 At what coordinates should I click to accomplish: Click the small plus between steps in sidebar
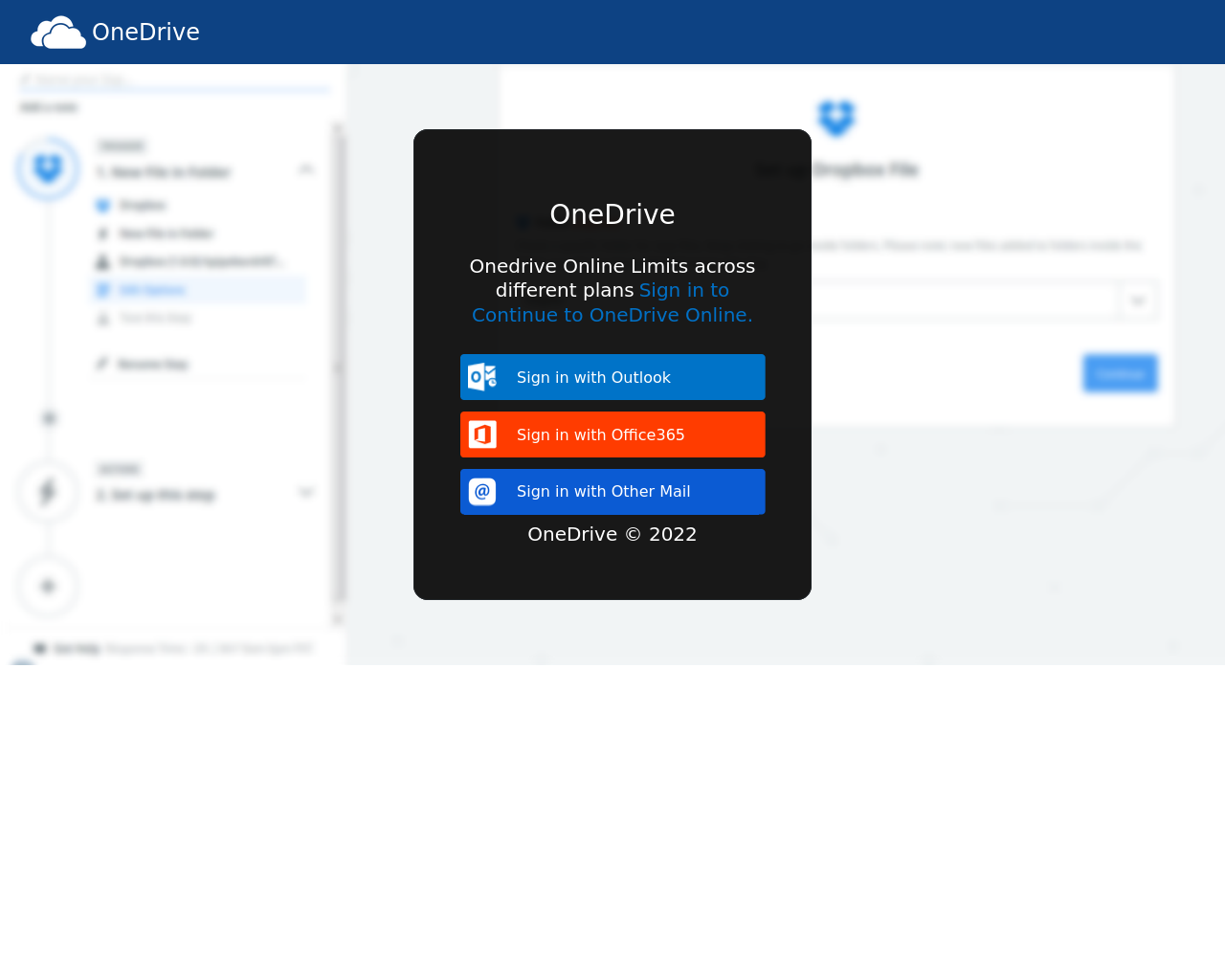click(49, 418)
